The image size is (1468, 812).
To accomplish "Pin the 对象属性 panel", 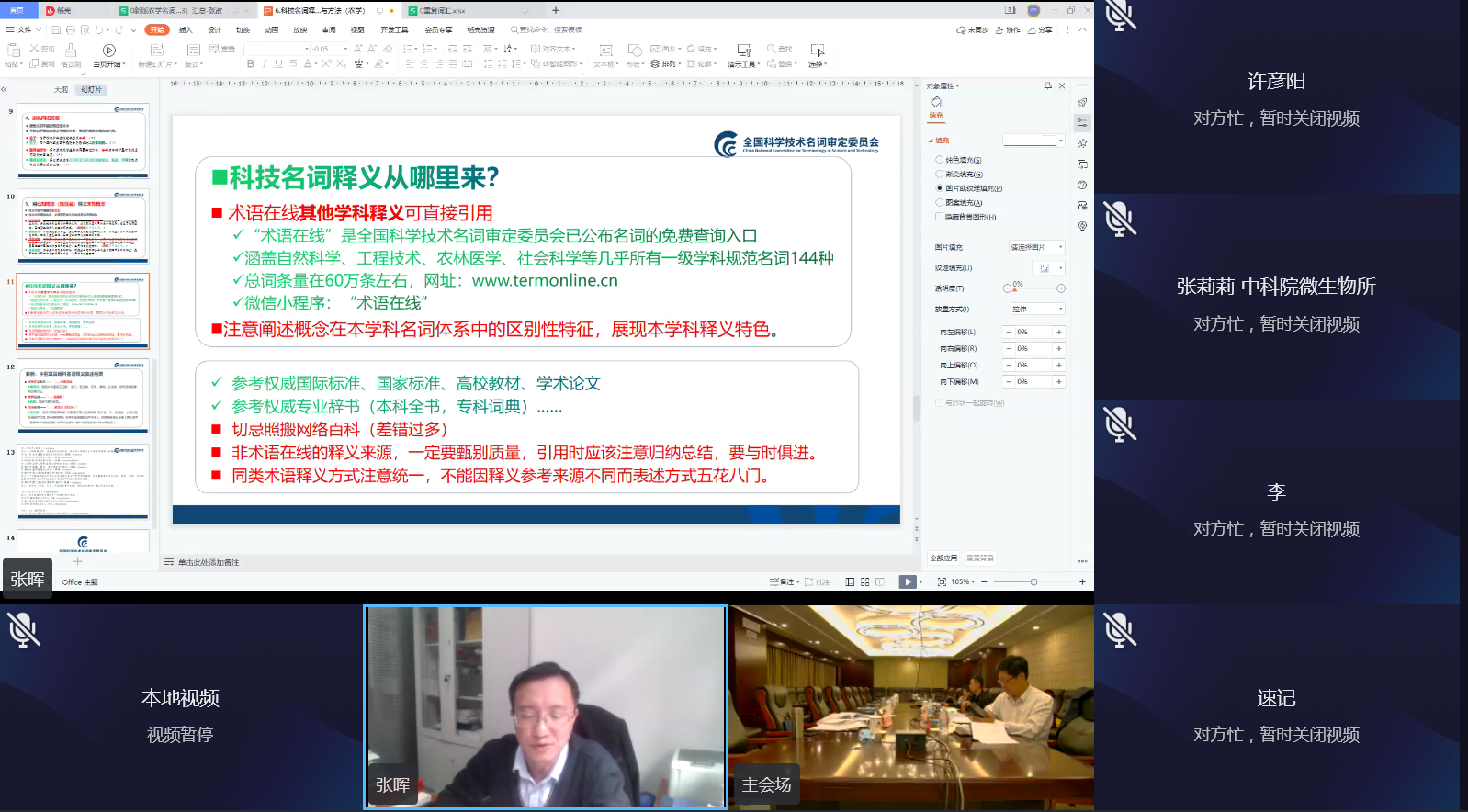I will pos(1047,85).
